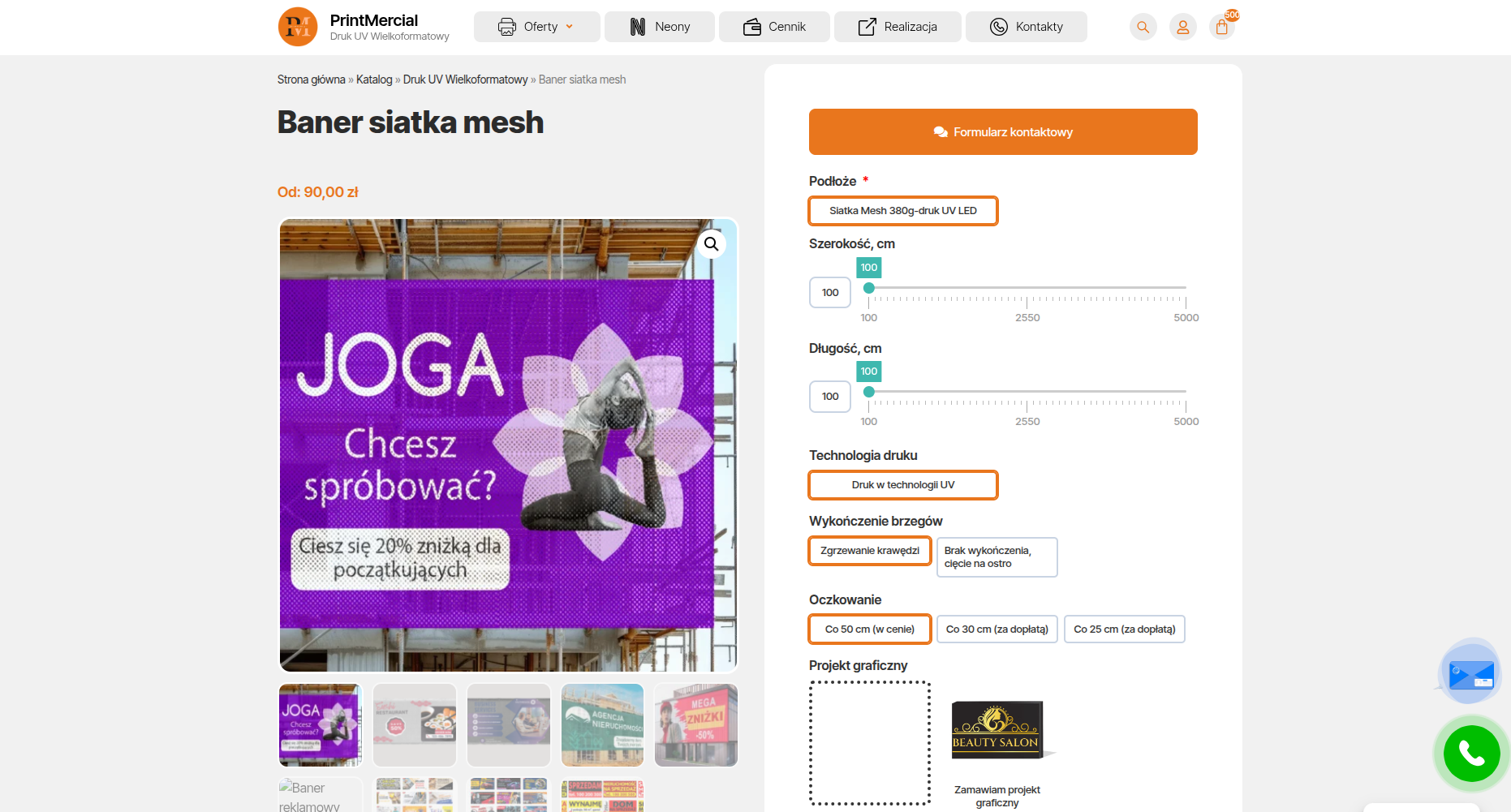This screenshot has width=1511, height=812.
Task: Select the Beauty Salon project graphic
Action: click(997, 730)
